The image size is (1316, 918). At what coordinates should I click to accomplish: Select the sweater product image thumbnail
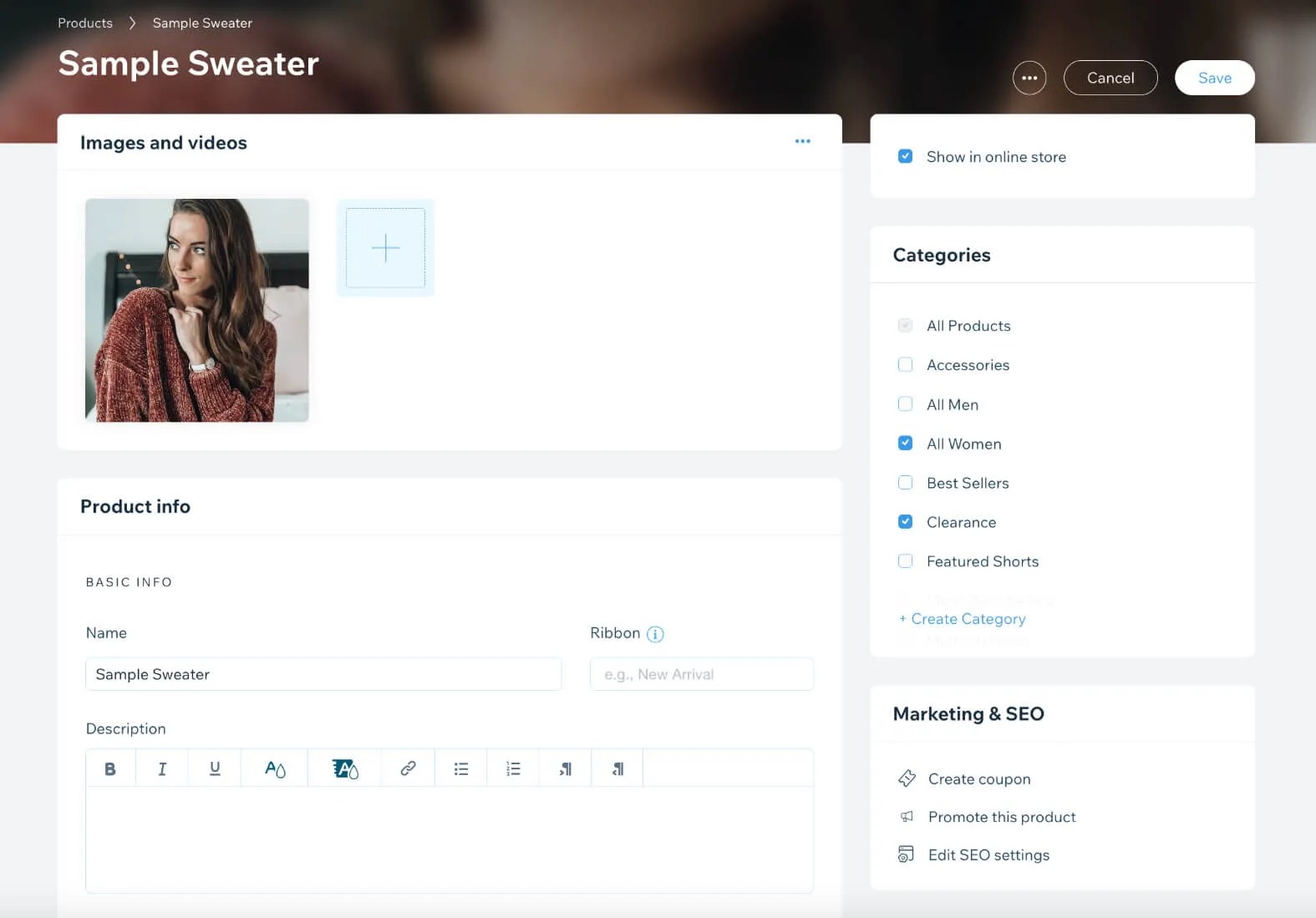point(197,310)
